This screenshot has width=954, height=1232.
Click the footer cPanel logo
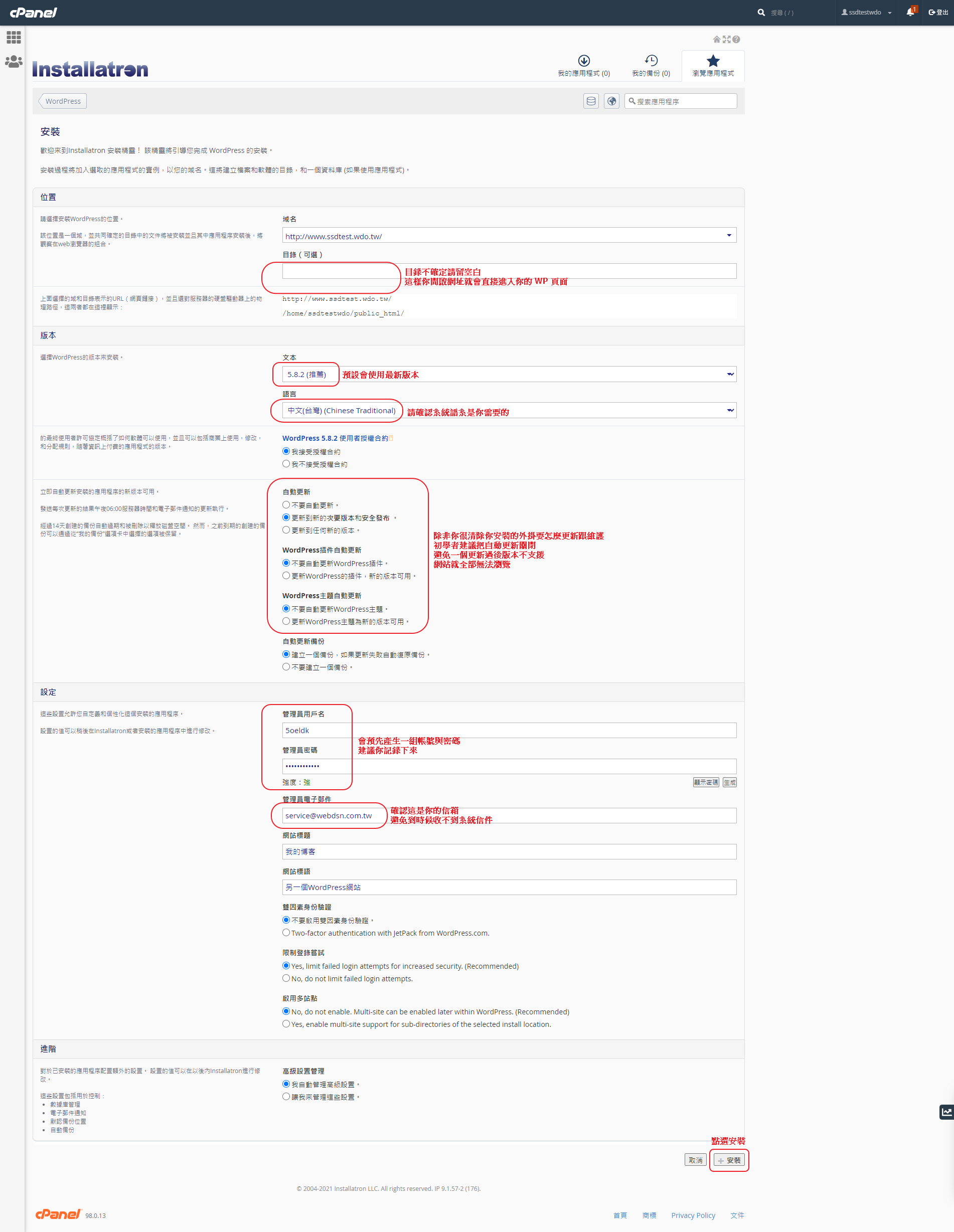point(59,1214)
